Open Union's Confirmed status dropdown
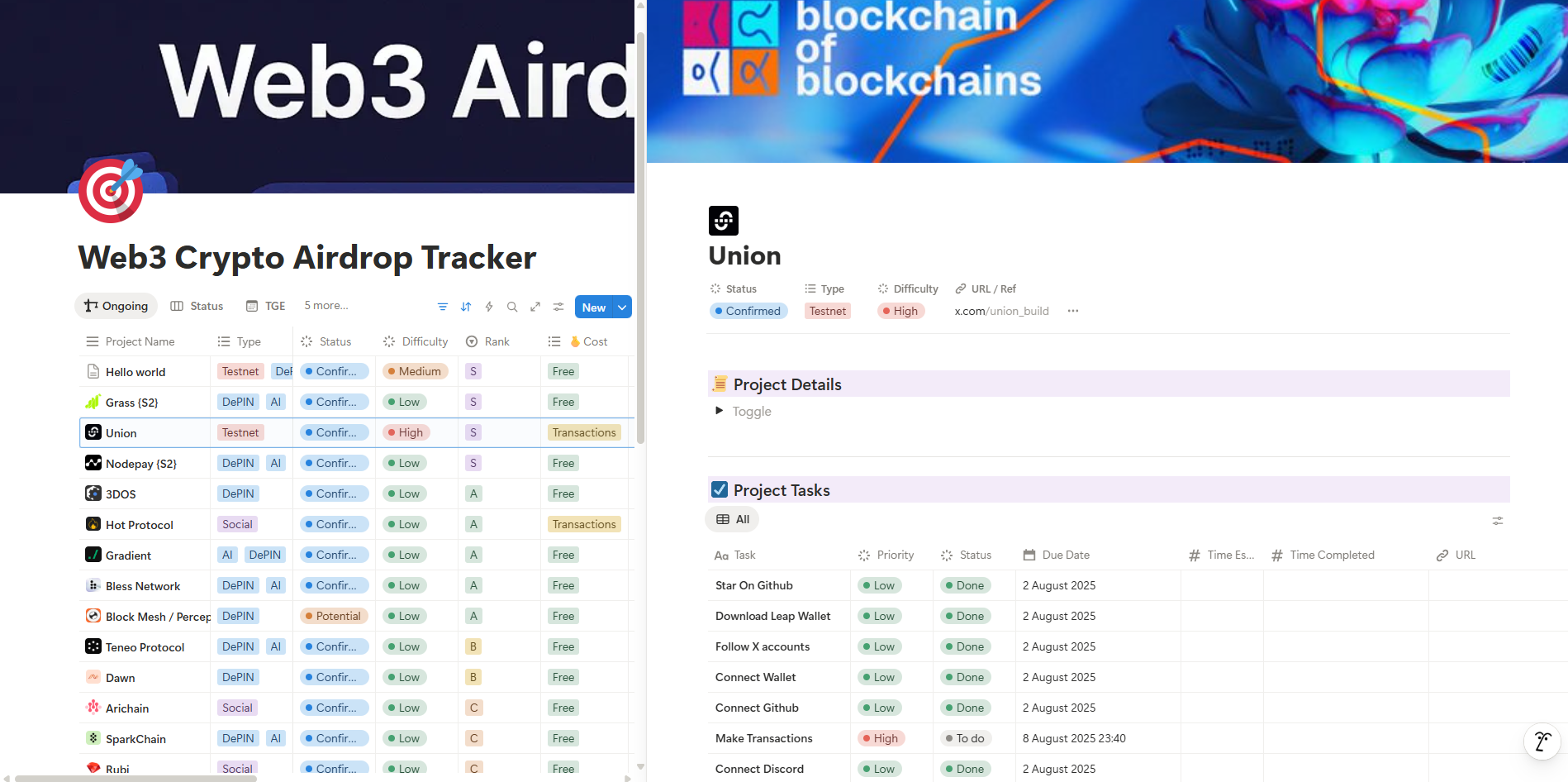This screenshot has height=782, width=1568. [748, 311]
